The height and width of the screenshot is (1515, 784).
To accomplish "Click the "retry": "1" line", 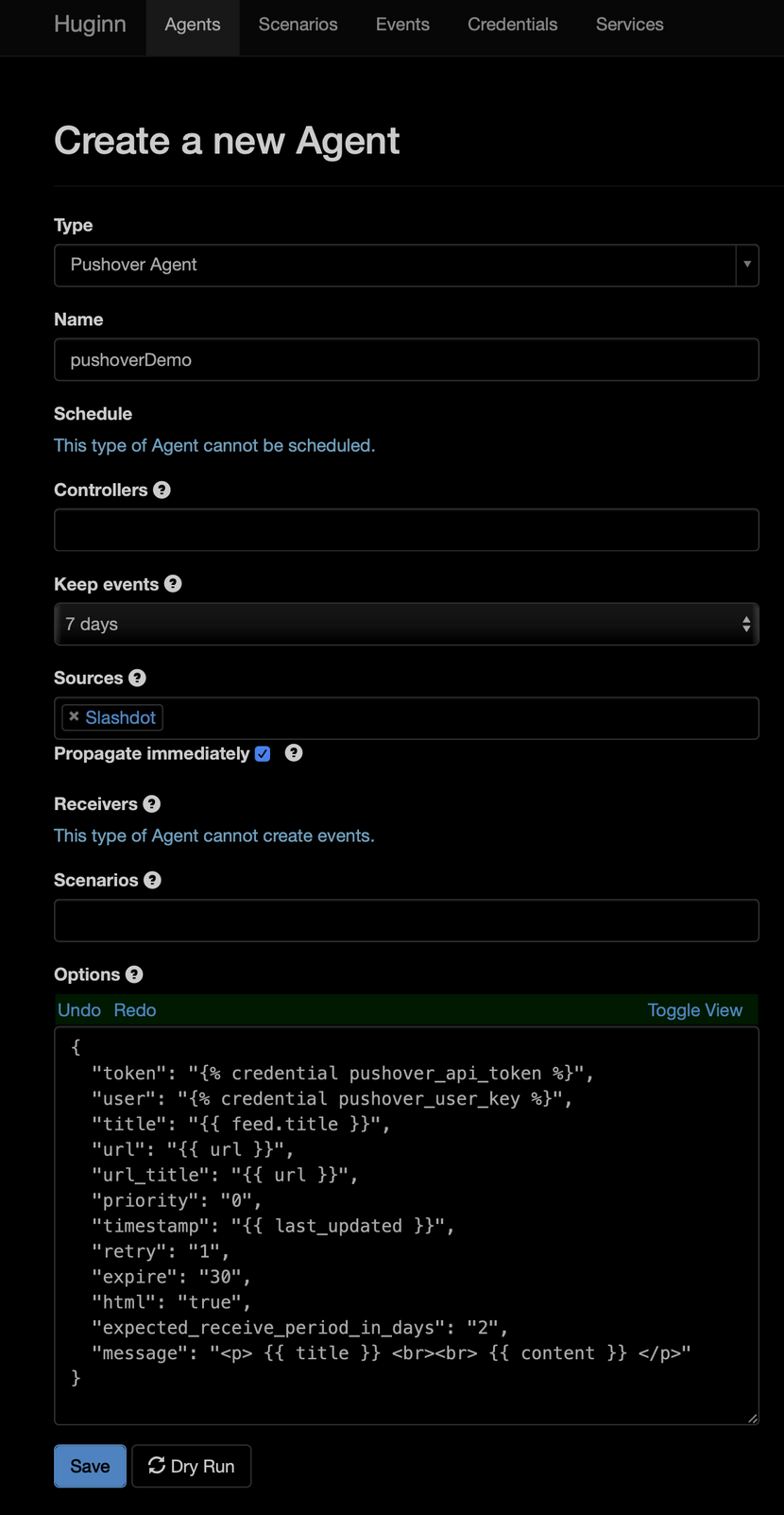I will point(161,1251).
